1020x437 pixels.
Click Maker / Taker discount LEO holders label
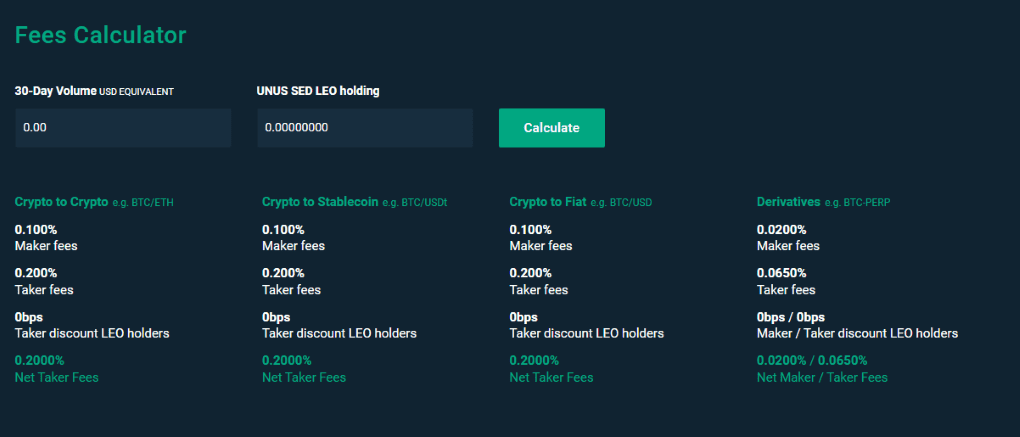(857, 334)
